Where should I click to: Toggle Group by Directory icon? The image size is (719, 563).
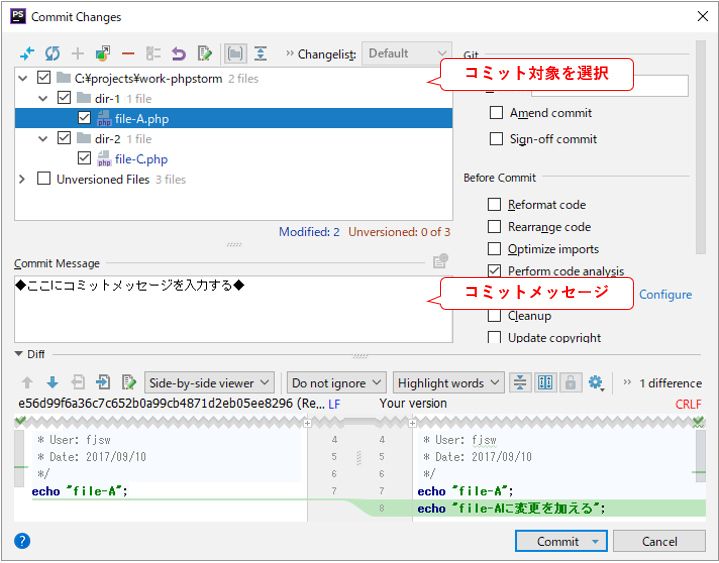point(235,54)
